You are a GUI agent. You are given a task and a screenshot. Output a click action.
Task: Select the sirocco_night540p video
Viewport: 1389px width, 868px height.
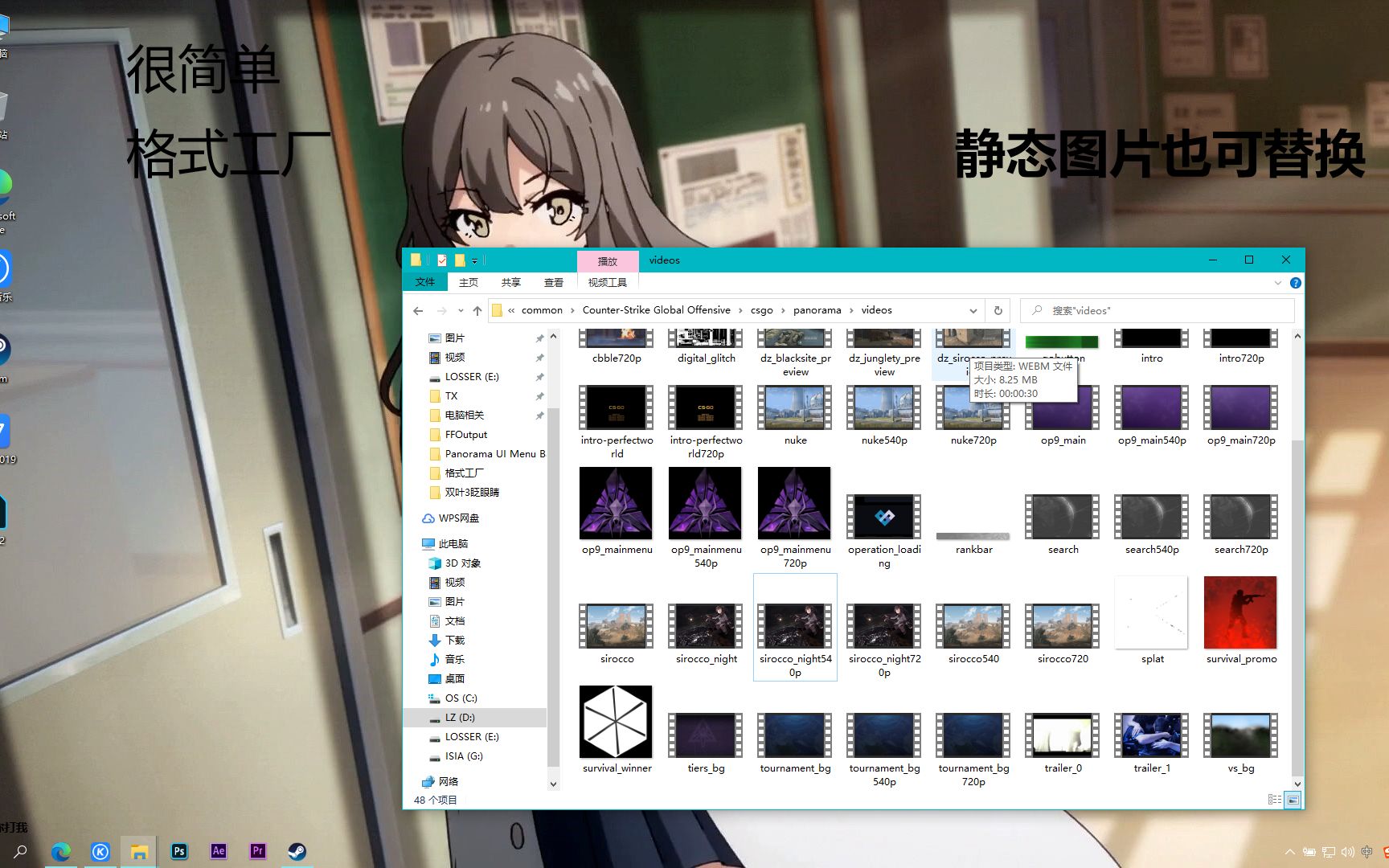pos(795,627)
